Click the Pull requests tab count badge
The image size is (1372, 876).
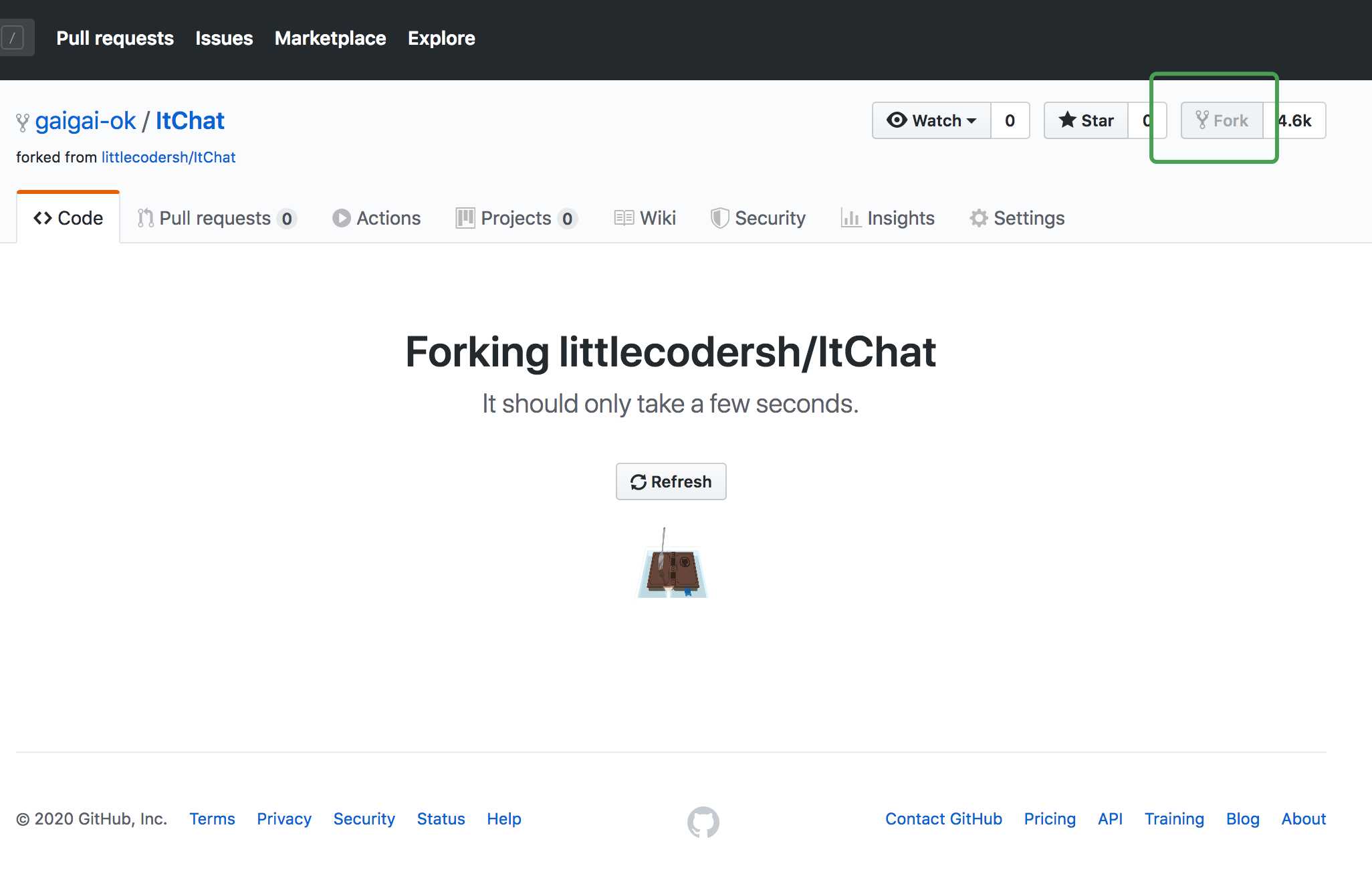point(287,219)
